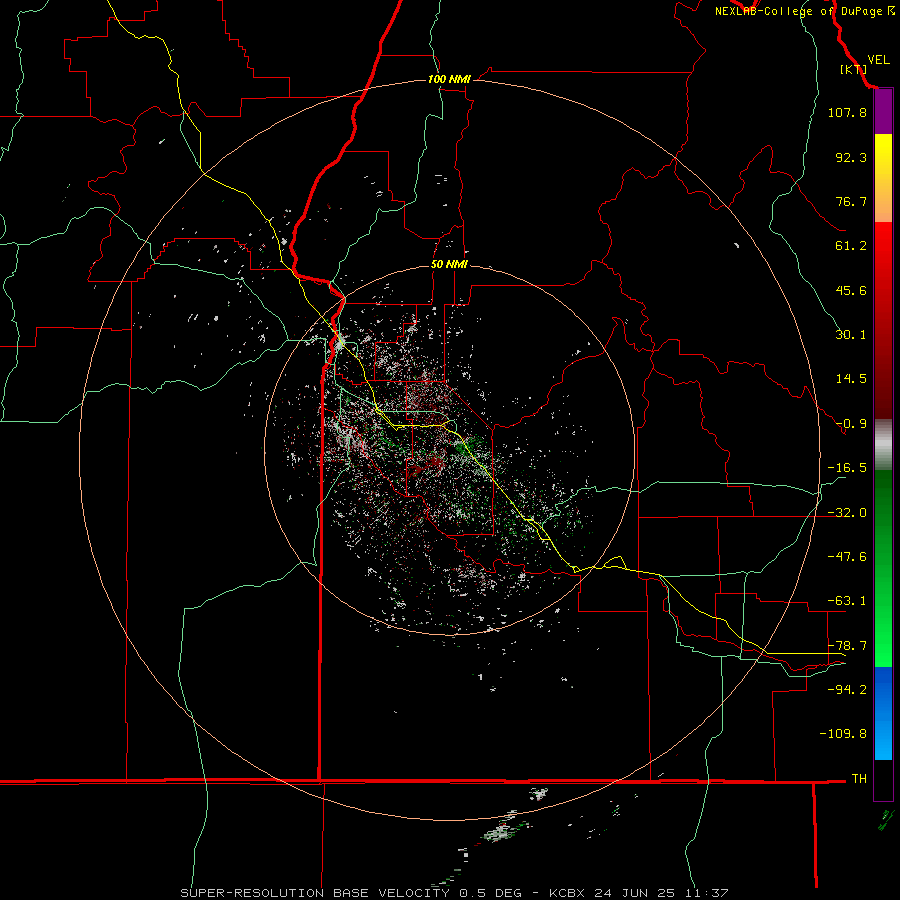900x900 pixels.
Task: Click the -47.6 velocity scale value
Action: click(847, 557)
